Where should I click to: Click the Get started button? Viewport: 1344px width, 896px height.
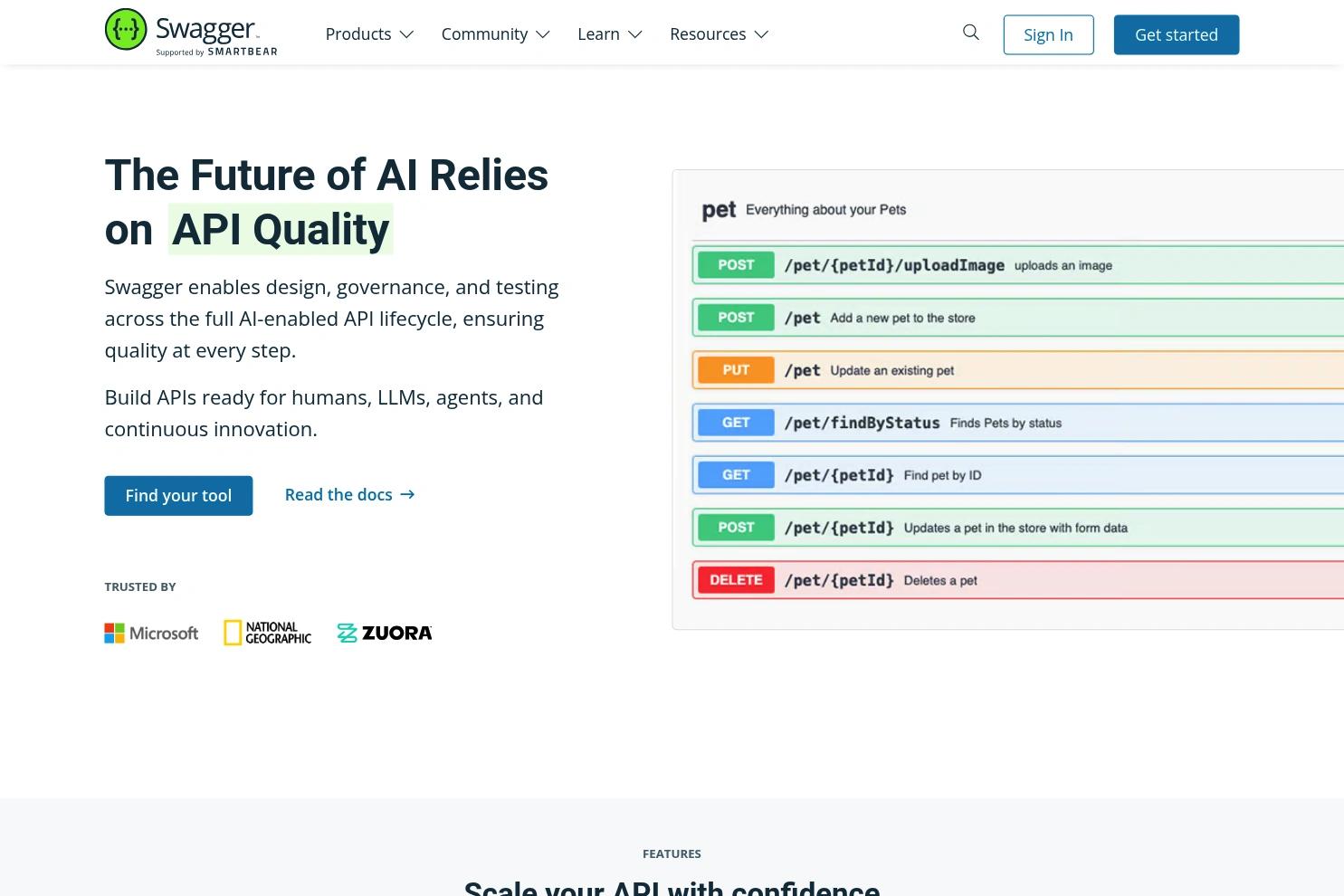pos(1177,34)
